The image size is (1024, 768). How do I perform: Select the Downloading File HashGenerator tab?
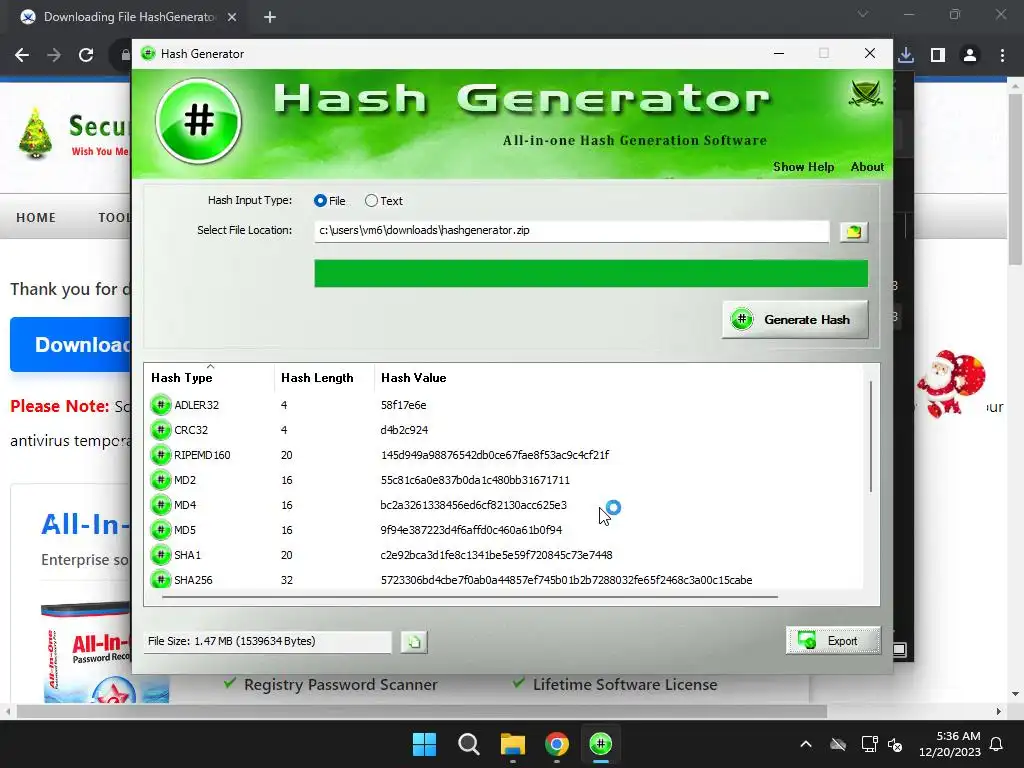[x=129, y=17]
